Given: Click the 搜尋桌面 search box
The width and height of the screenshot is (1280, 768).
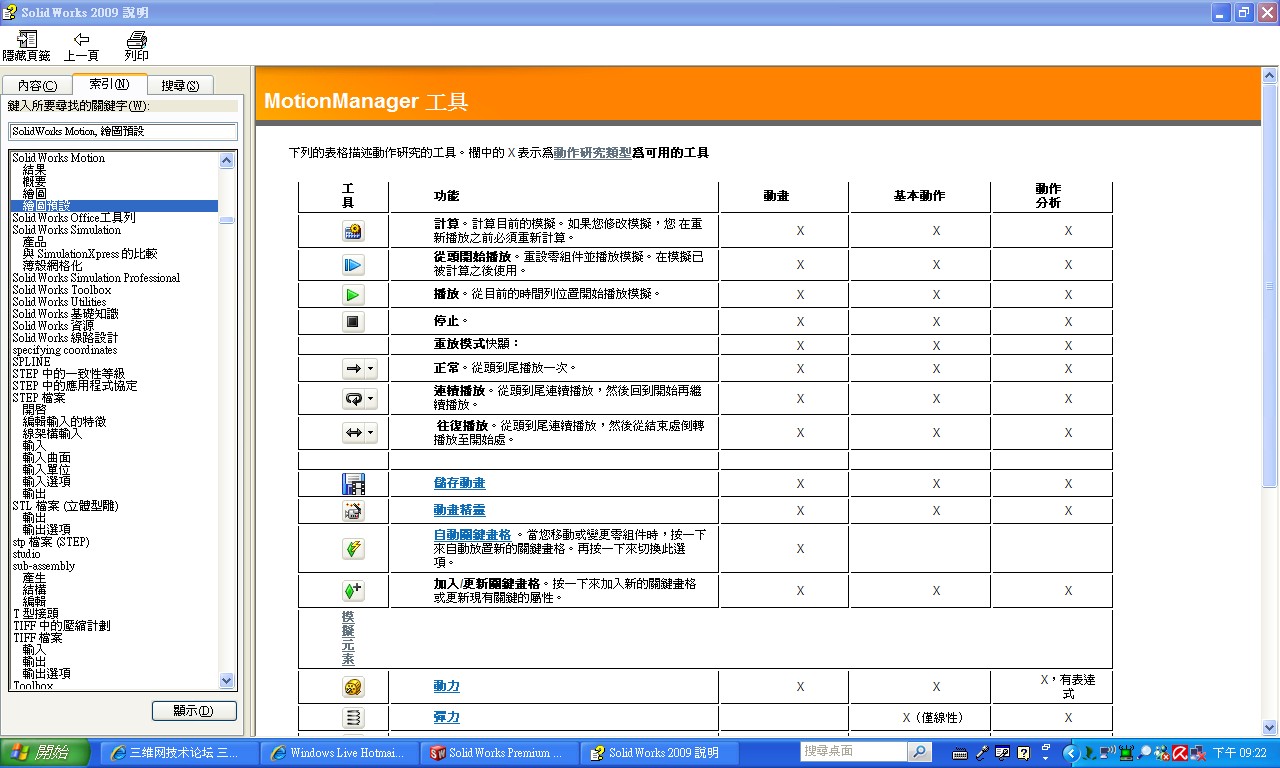Looking at the screenshot, I should point(853,752).
